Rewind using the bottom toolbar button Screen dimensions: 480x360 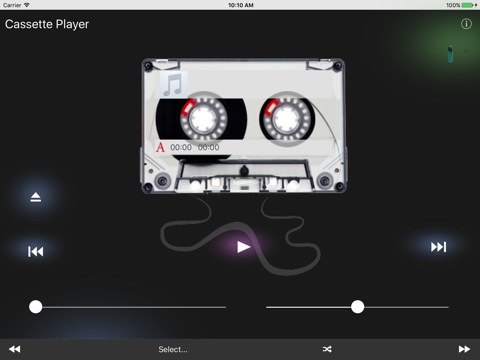tap(15, 349)
